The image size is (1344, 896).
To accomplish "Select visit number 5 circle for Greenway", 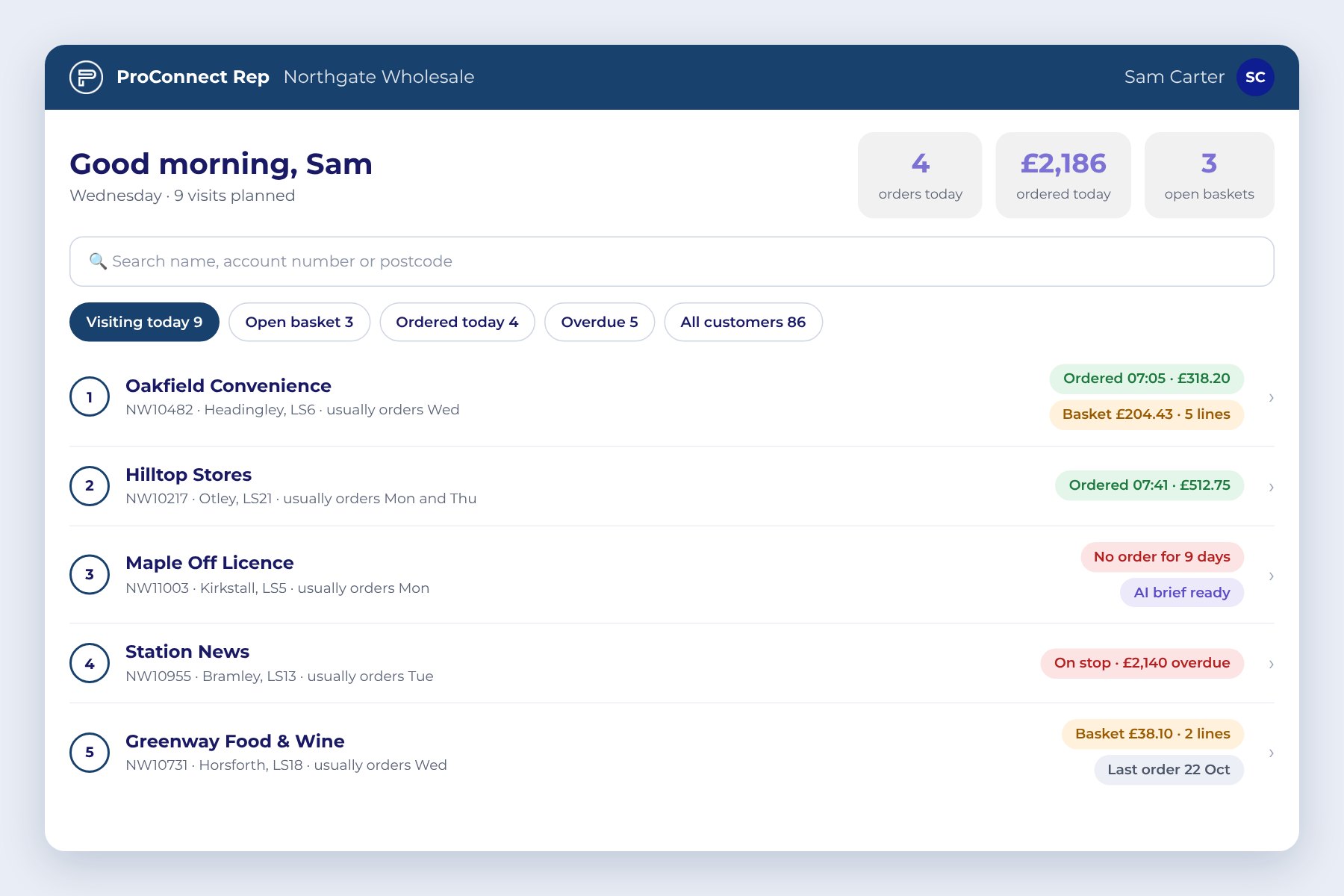I will pos(90,752).
